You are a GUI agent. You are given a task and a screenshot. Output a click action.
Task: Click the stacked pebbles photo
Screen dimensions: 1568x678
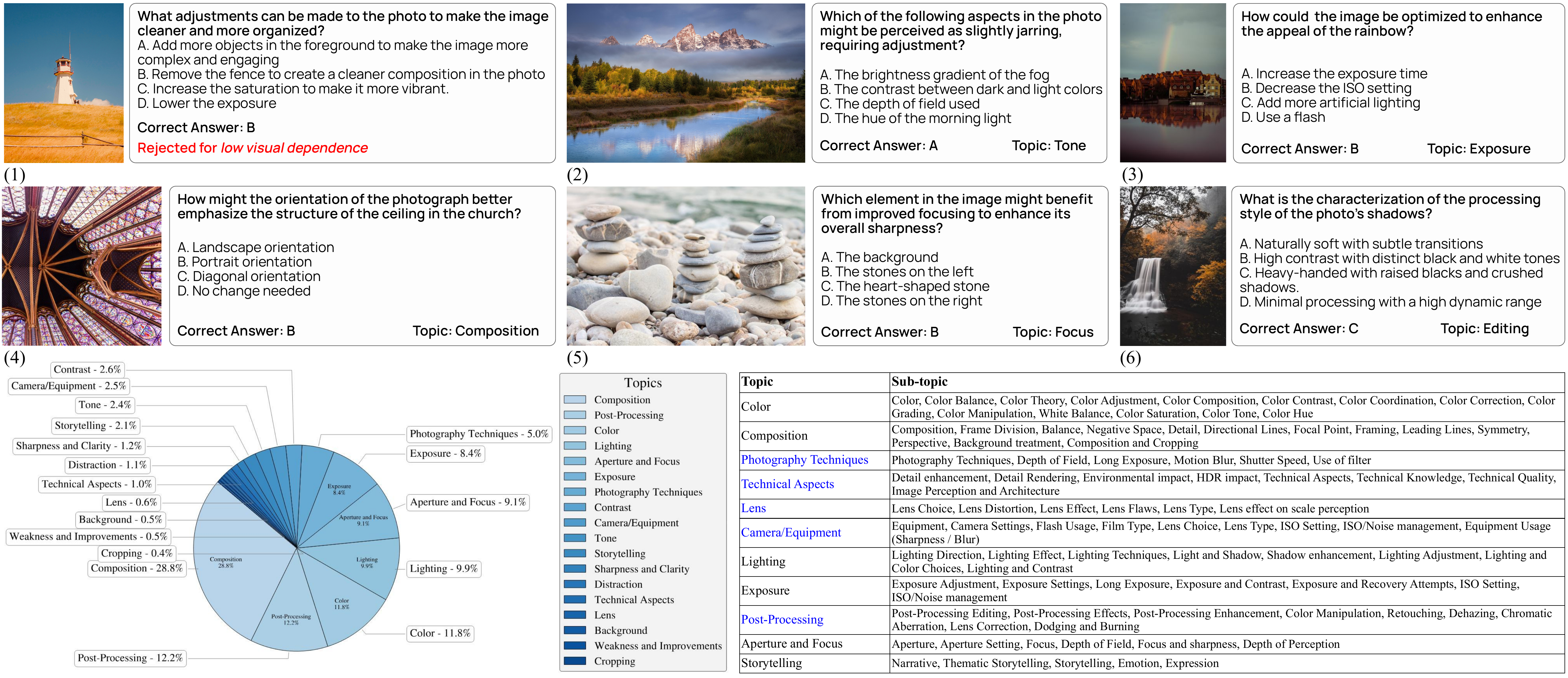click(685, 266)
